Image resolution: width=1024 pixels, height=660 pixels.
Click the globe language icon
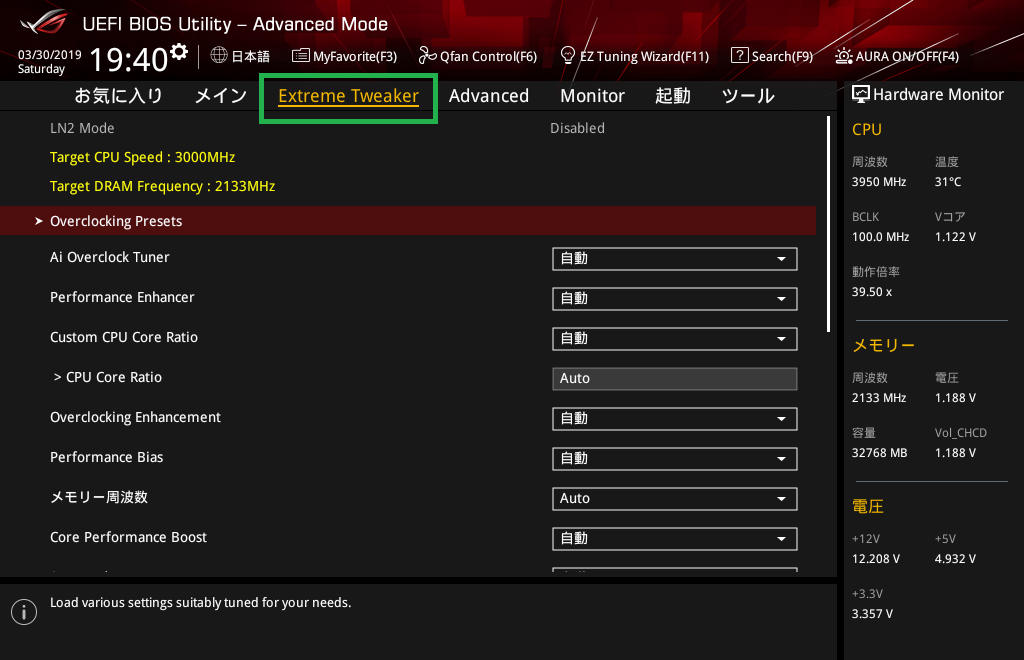pos(219,55)
